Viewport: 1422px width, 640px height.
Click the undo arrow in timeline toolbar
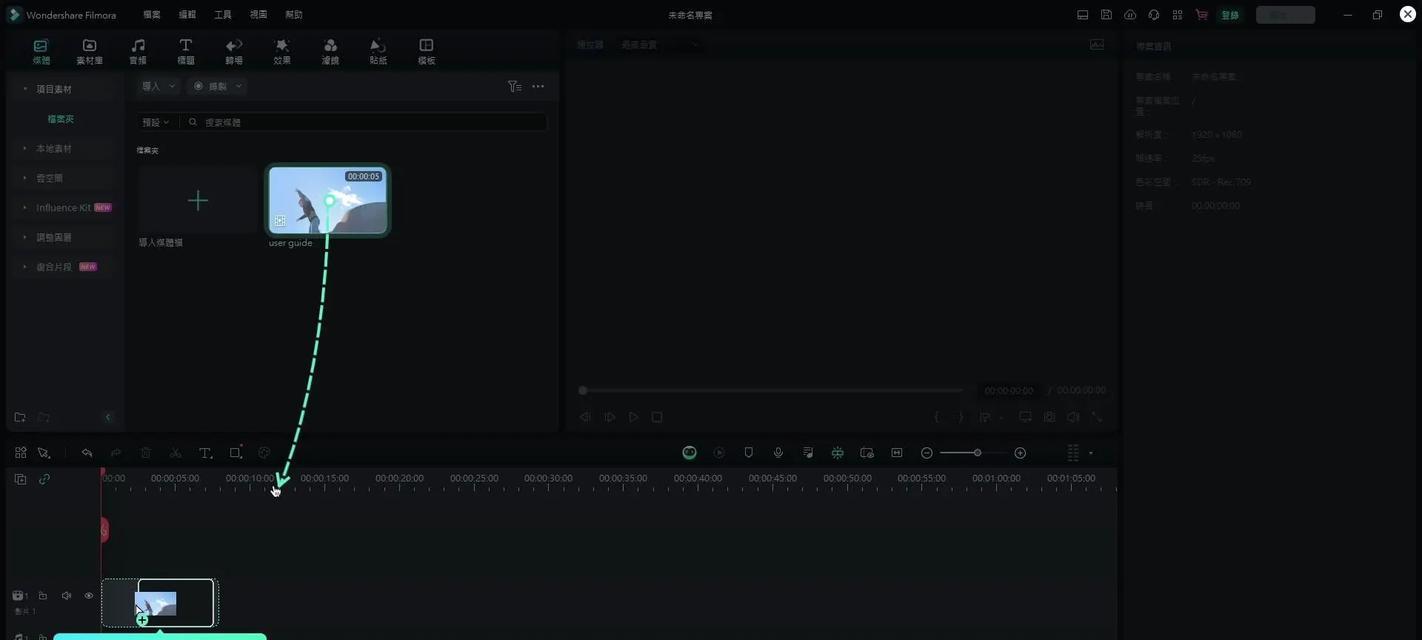click(87, 453)
